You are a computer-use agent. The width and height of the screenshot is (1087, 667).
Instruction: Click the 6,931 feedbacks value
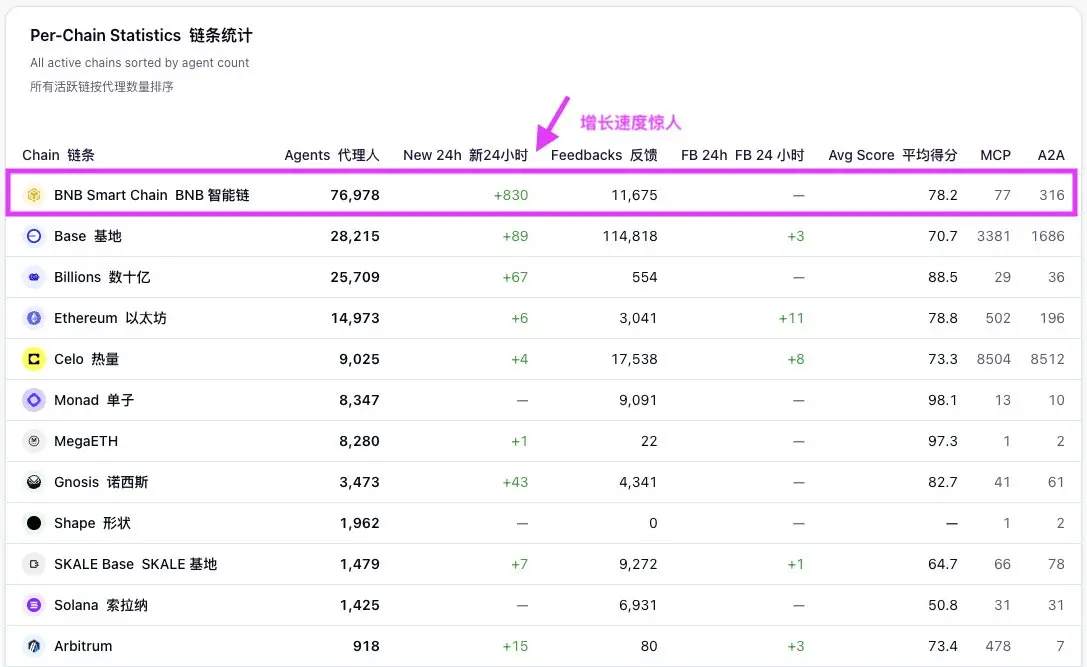point(638,605)
